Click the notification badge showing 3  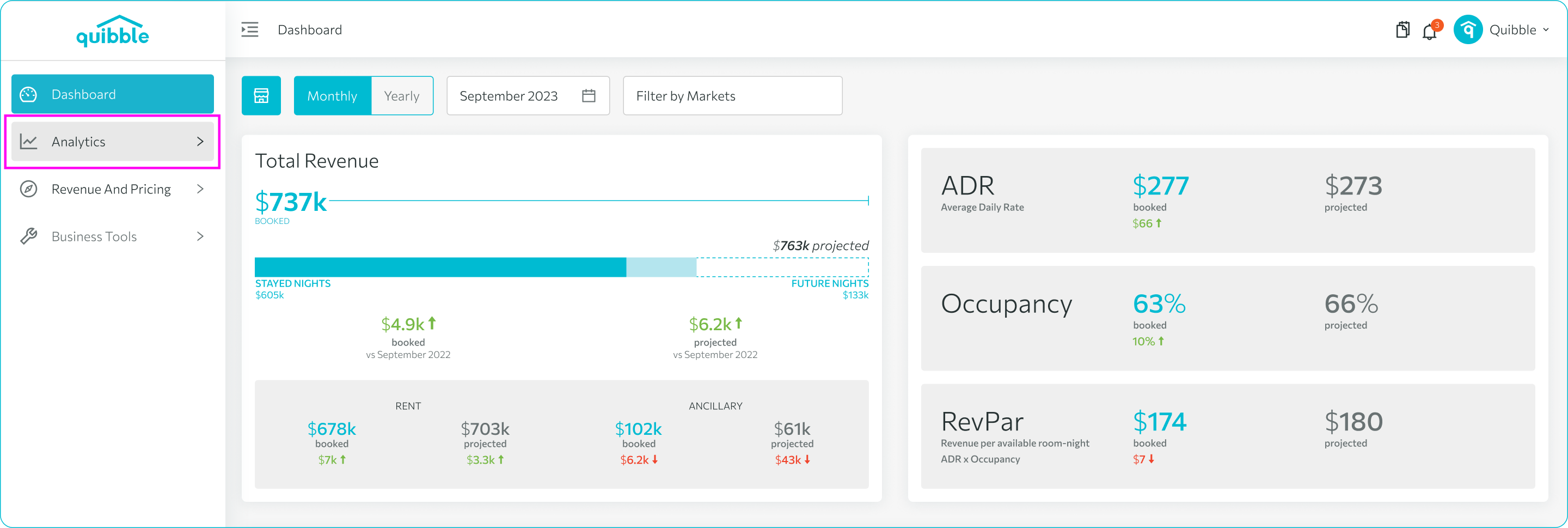[1437, 25]
